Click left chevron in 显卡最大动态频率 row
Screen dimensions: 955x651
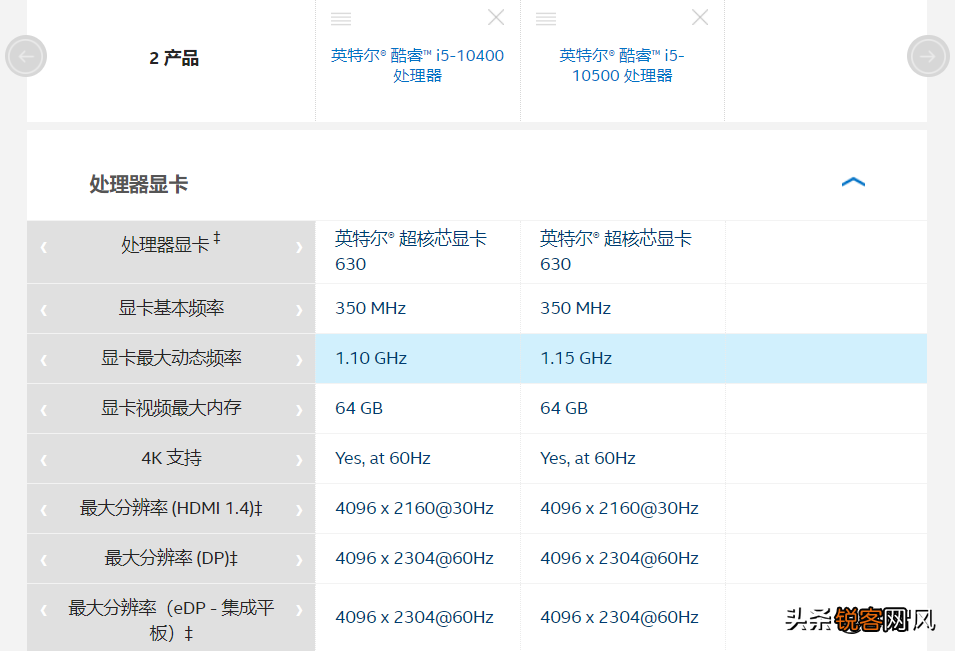pyautogui.click(x=44, y=360)
